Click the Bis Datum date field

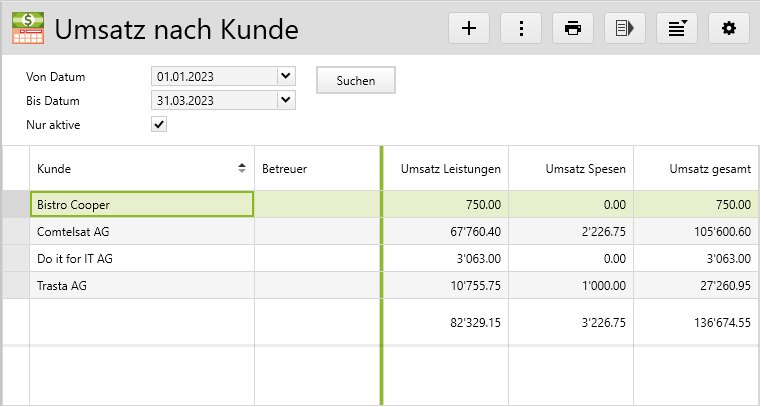click(x=213, y=100)
